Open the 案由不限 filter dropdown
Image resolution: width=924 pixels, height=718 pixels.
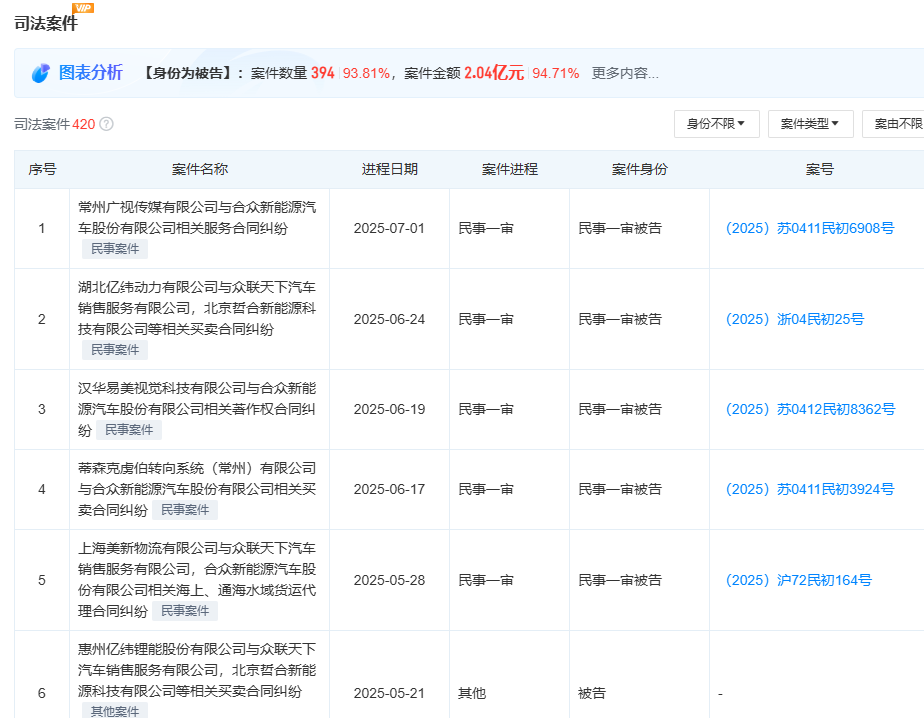tap(897, 124)
